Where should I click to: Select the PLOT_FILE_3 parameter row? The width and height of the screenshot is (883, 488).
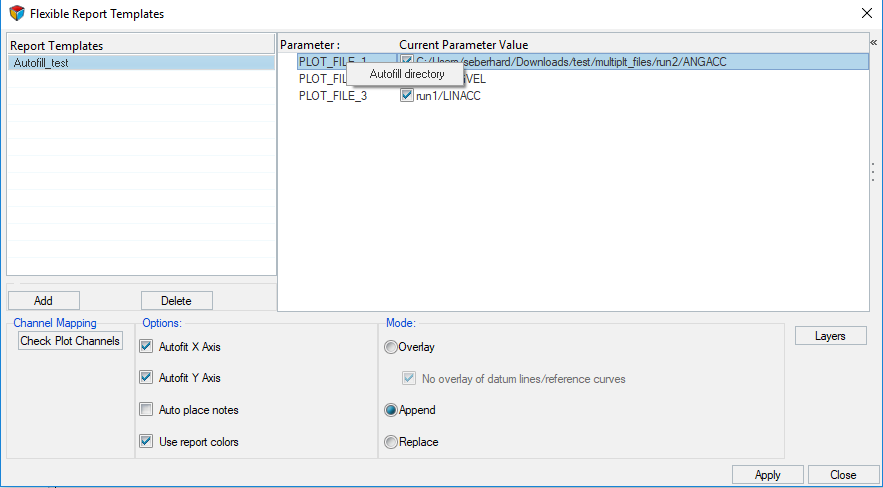333,96
